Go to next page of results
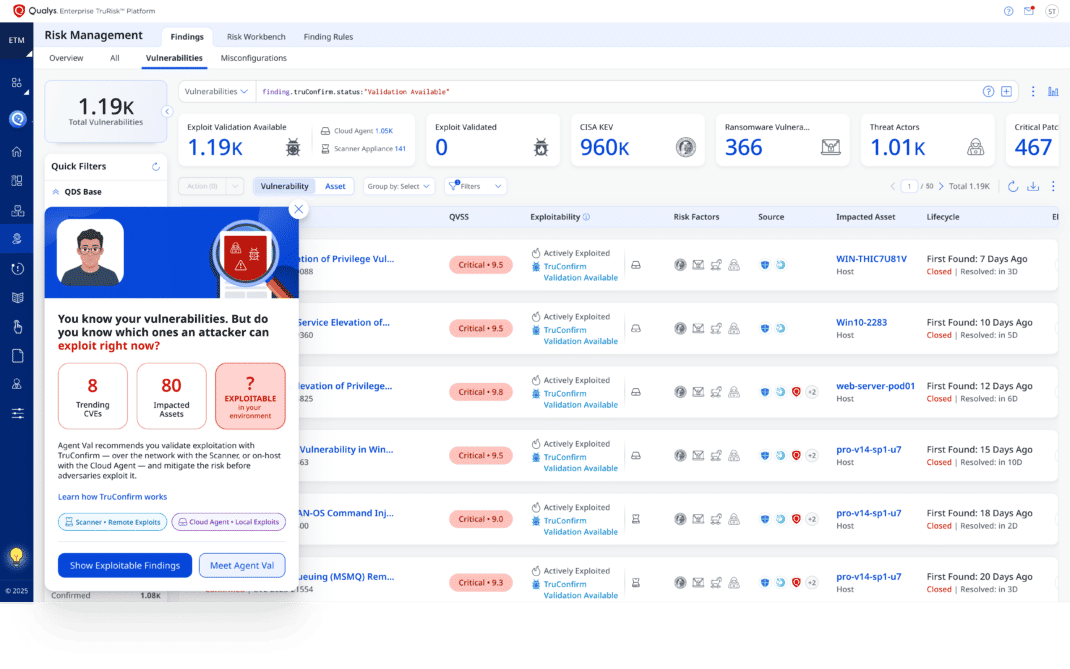Viewport: 1070px width, 669px height. coord(941,186)
